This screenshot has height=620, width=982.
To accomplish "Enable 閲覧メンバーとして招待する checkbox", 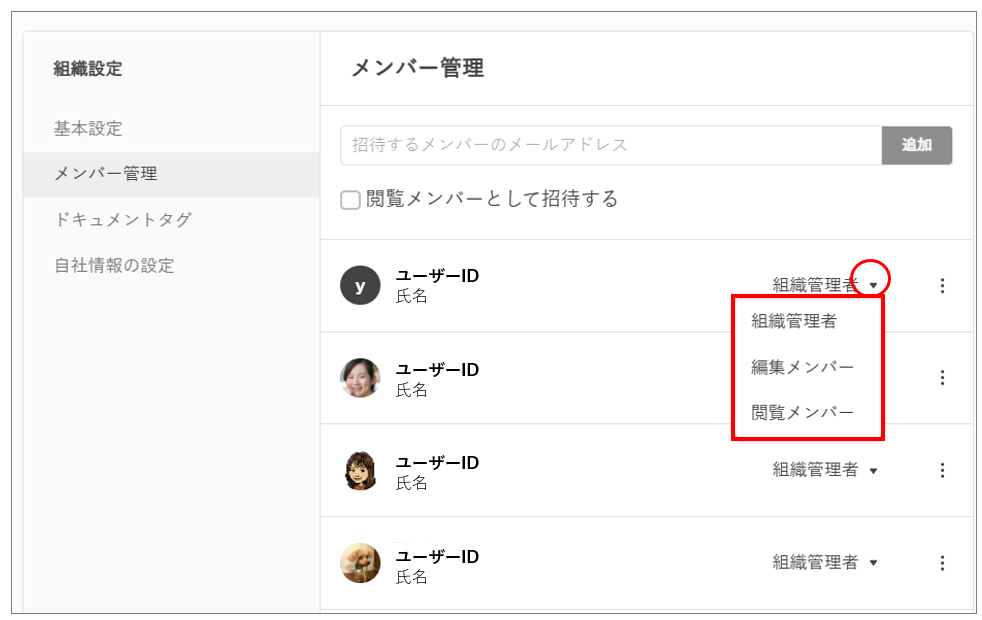I will click(350, 200).
